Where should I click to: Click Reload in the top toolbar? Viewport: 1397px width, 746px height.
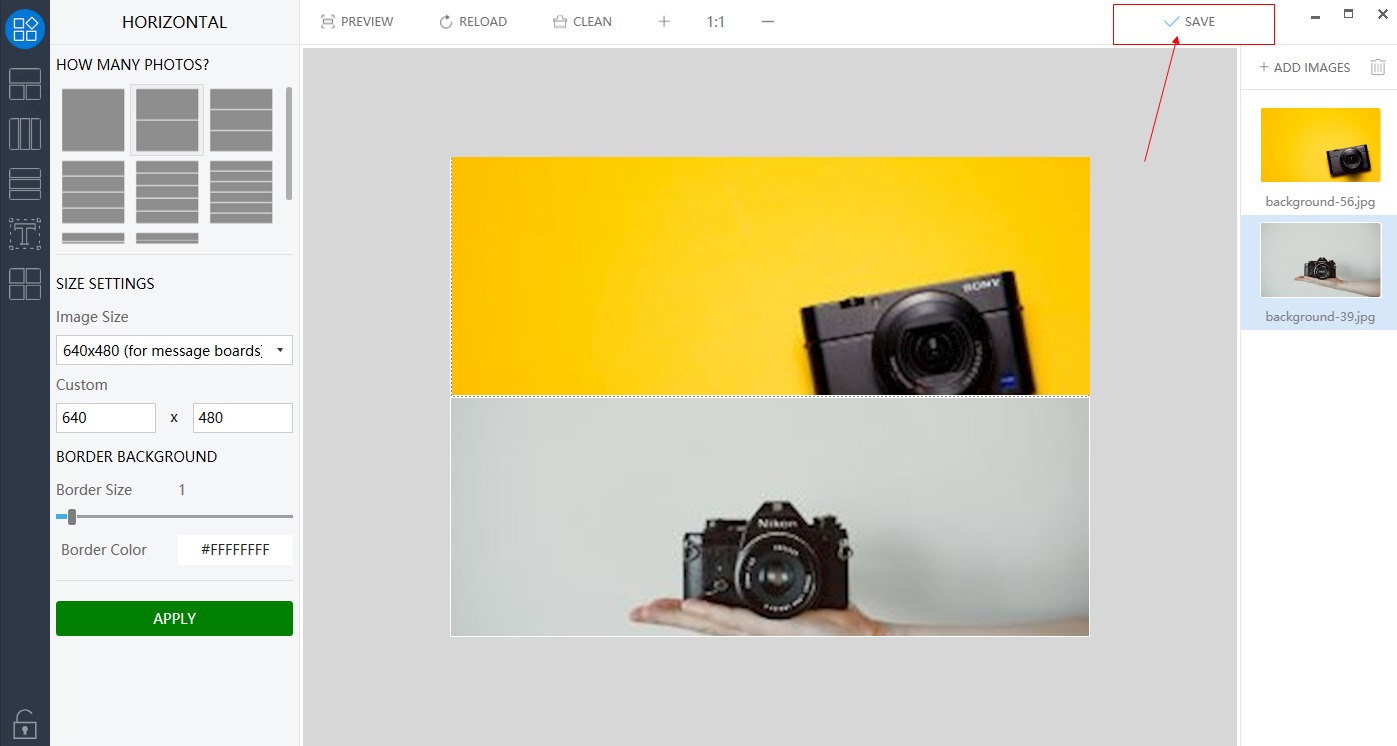click(x=473, y=22)
